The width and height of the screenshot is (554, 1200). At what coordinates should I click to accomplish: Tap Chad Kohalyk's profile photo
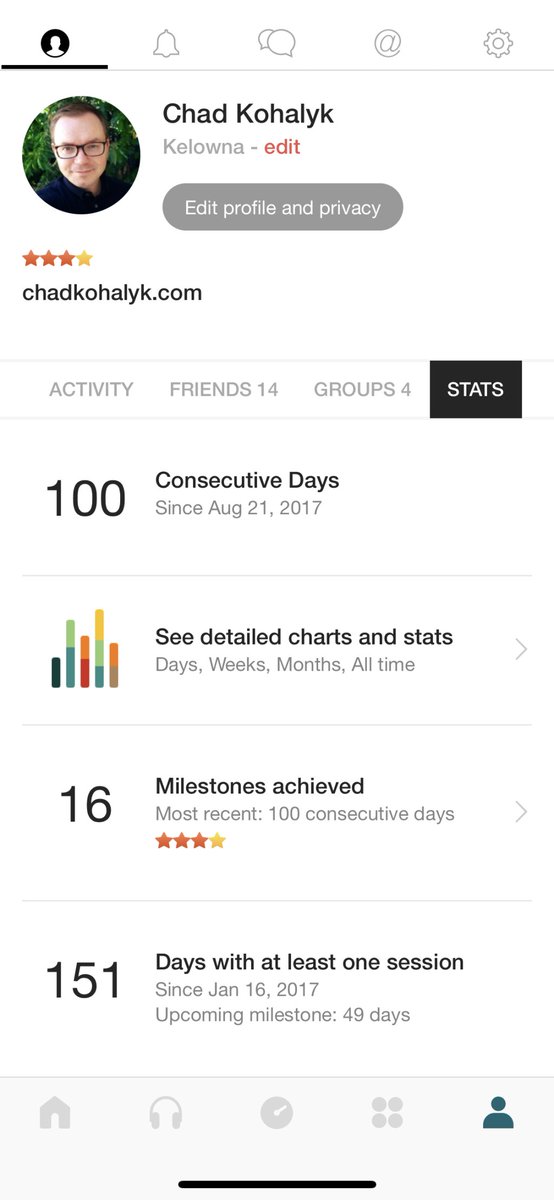click(x=81, y=155)
